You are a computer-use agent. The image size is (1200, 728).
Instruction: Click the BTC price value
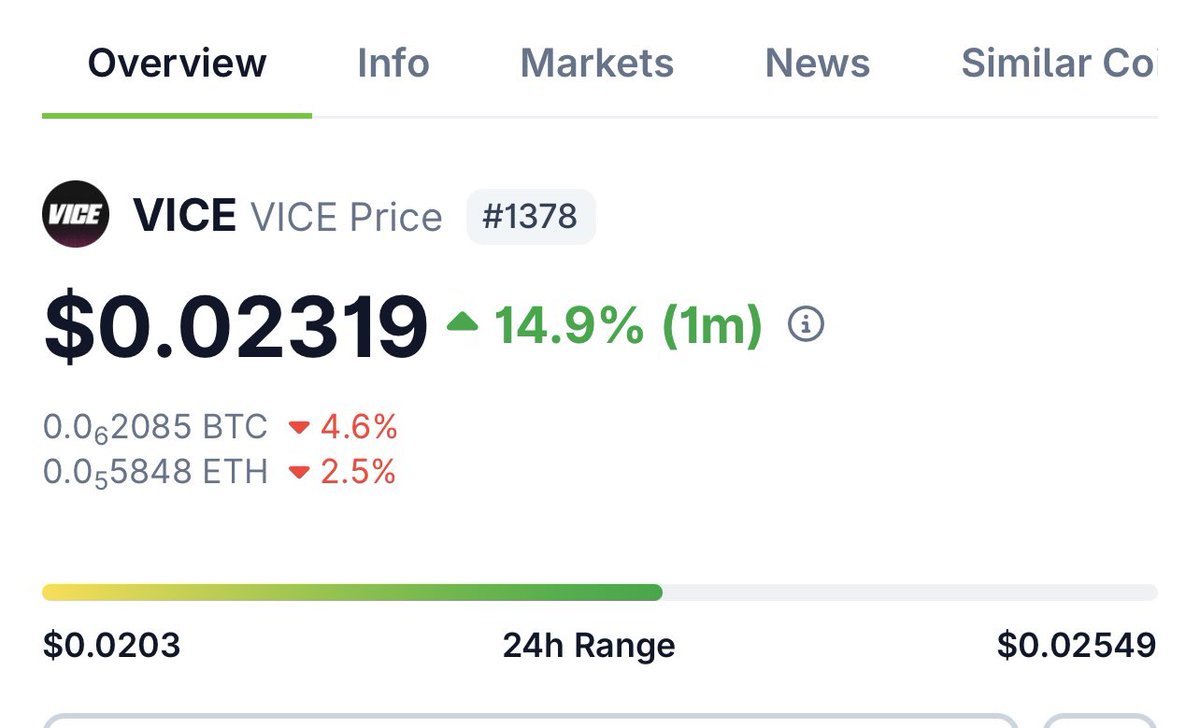click(155, 428)
